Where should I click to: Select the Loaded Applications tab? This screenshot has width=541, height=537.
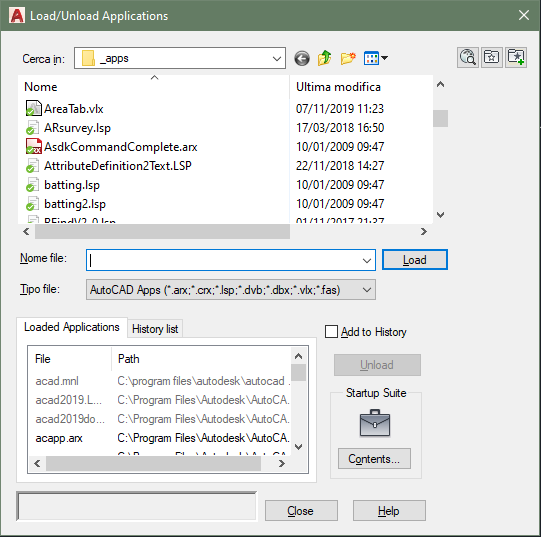point(72,327)
